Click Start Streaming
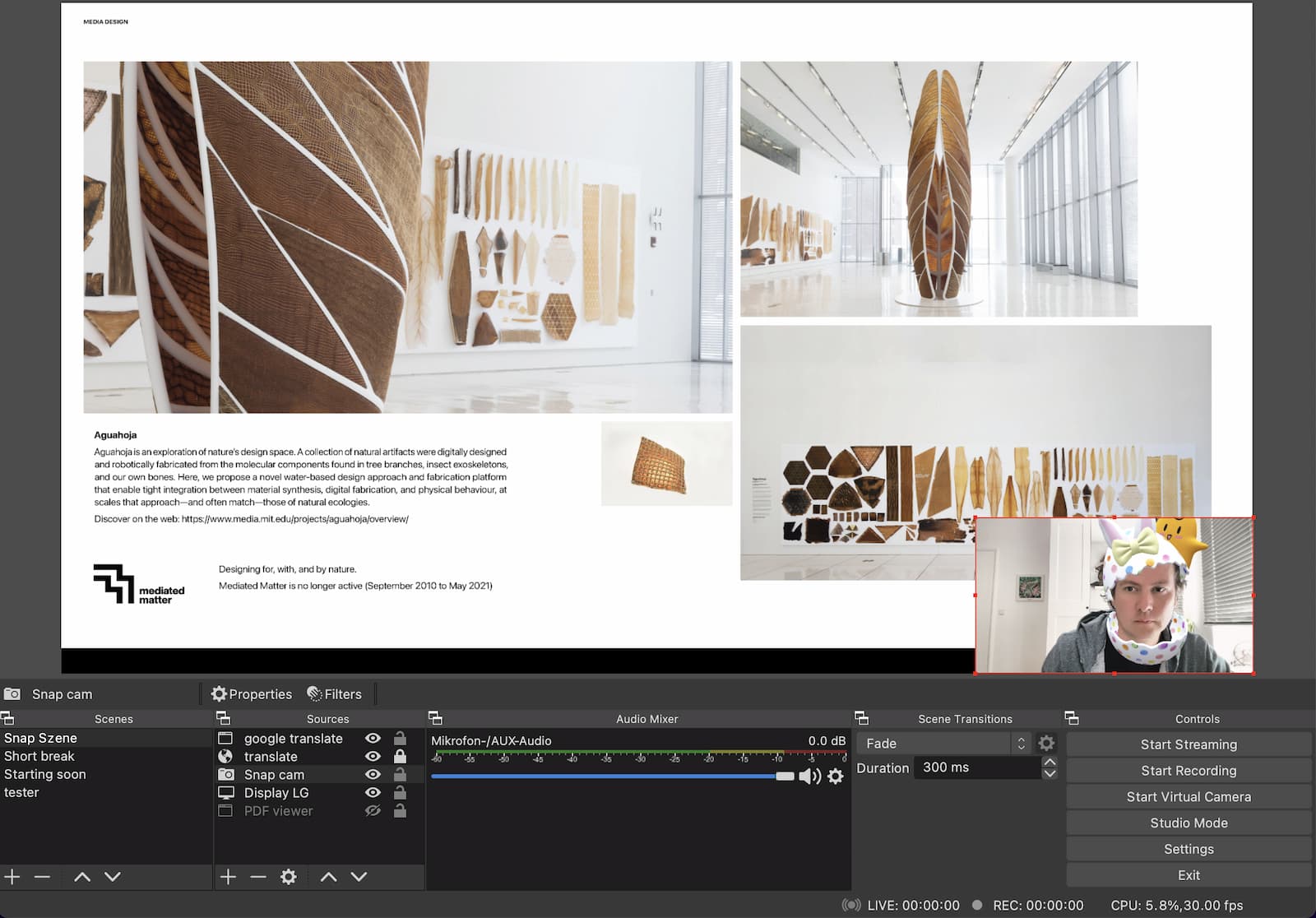1316x918 pixels. pyautogui.click(x=1189, y=744)
